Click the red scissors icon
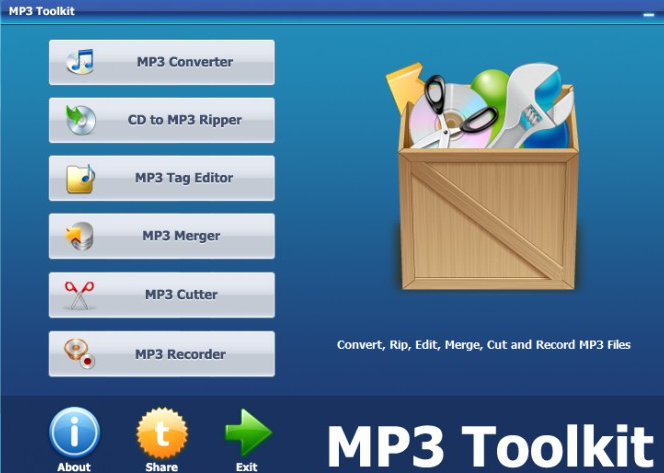This screenshot has width=664, height=473. point(79,295)
